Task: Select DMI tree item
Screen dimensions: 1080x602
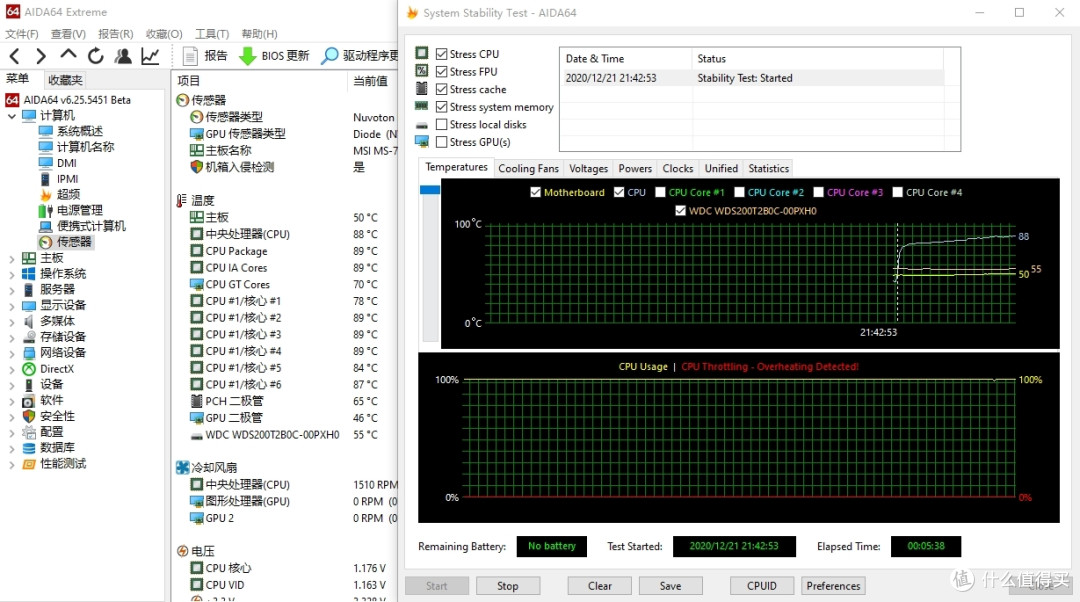Action: tap(66, 163)
